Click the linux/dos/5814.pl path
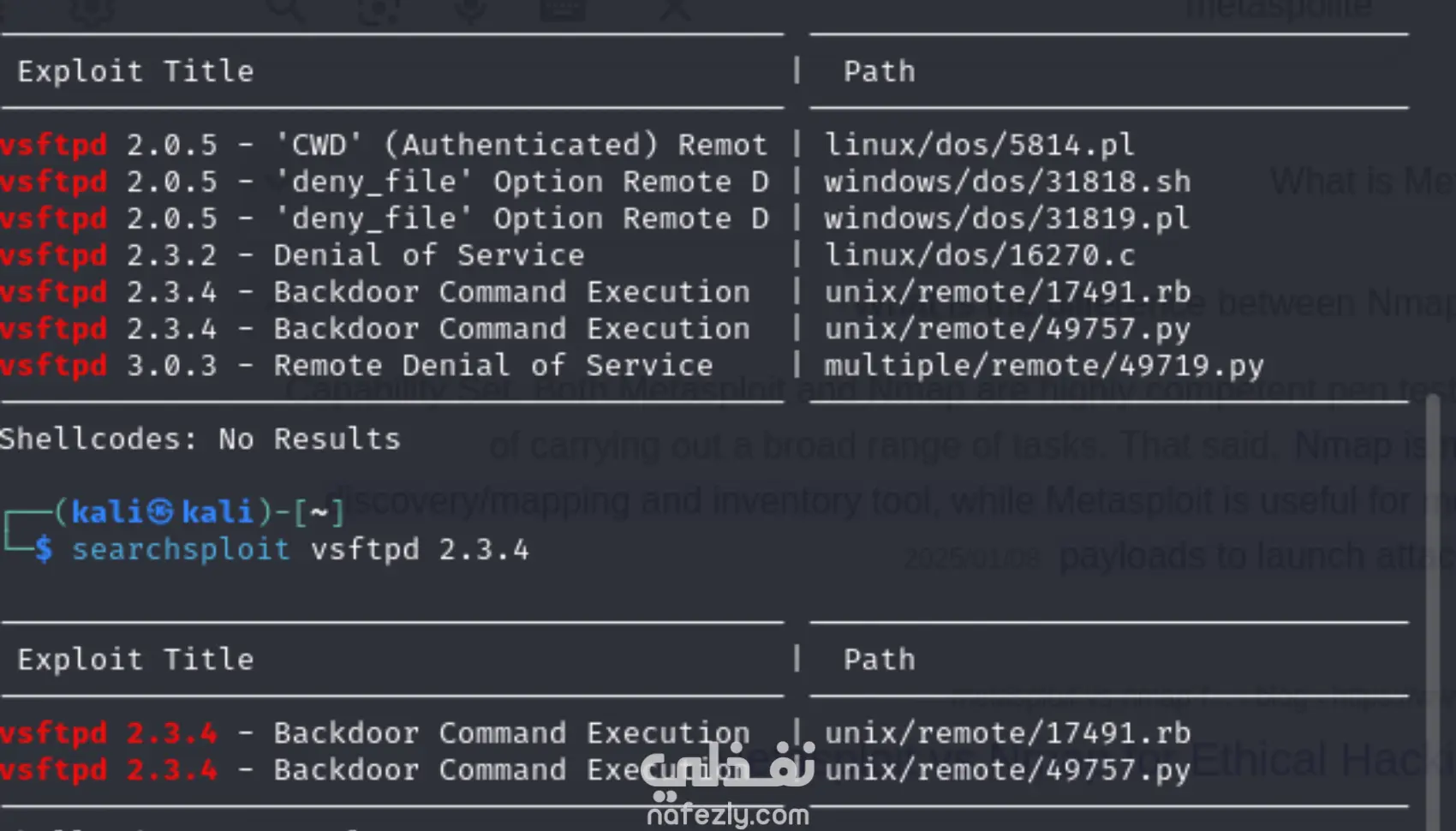 (979, 145)
